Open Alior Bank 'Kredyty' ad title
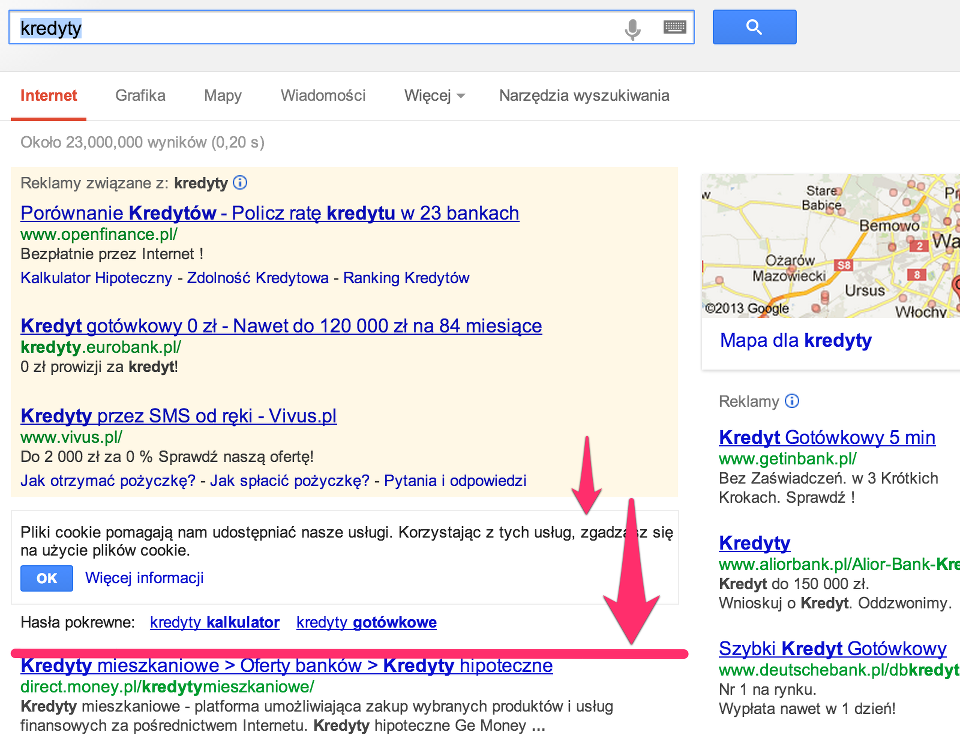960x744 pixels. click(754, 543)
